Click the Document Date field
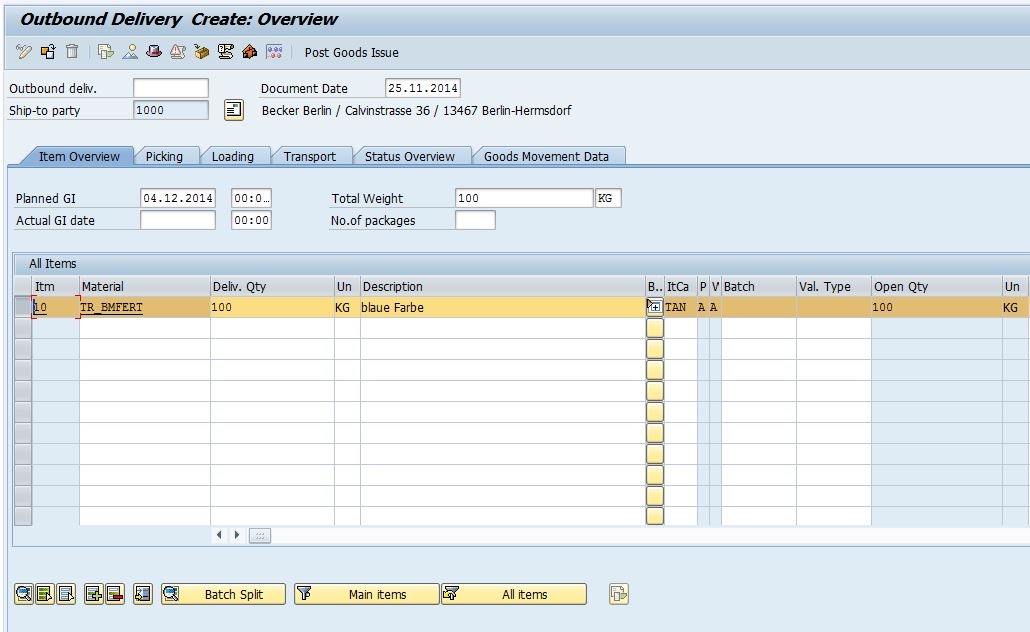The height and width of the screenshot is (632, 1030). (x=422, y=88)
